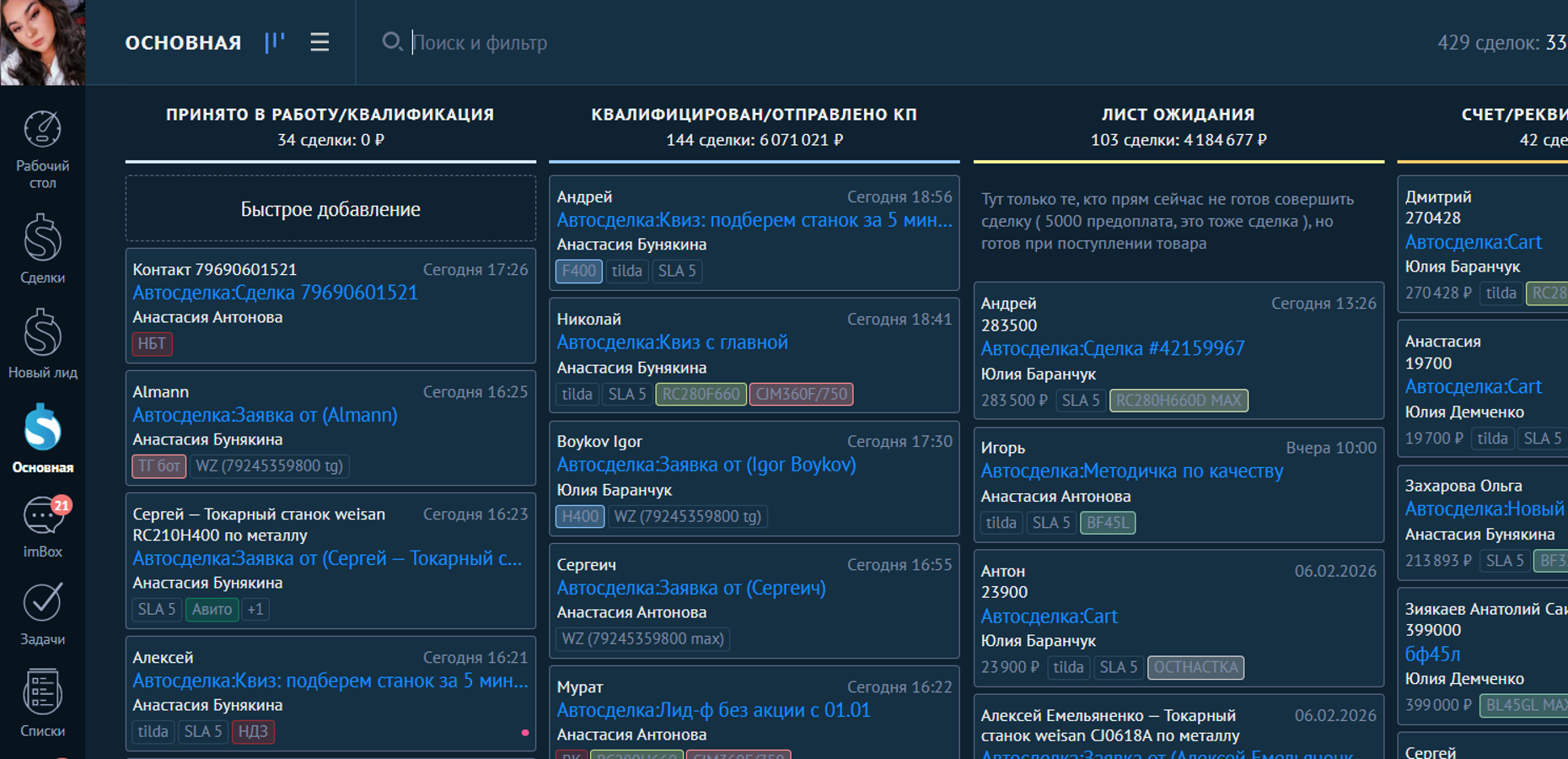This screenshot has width=1568, height=759.
Task: Click the Быстрое добавление button
Action: (330, 209)
